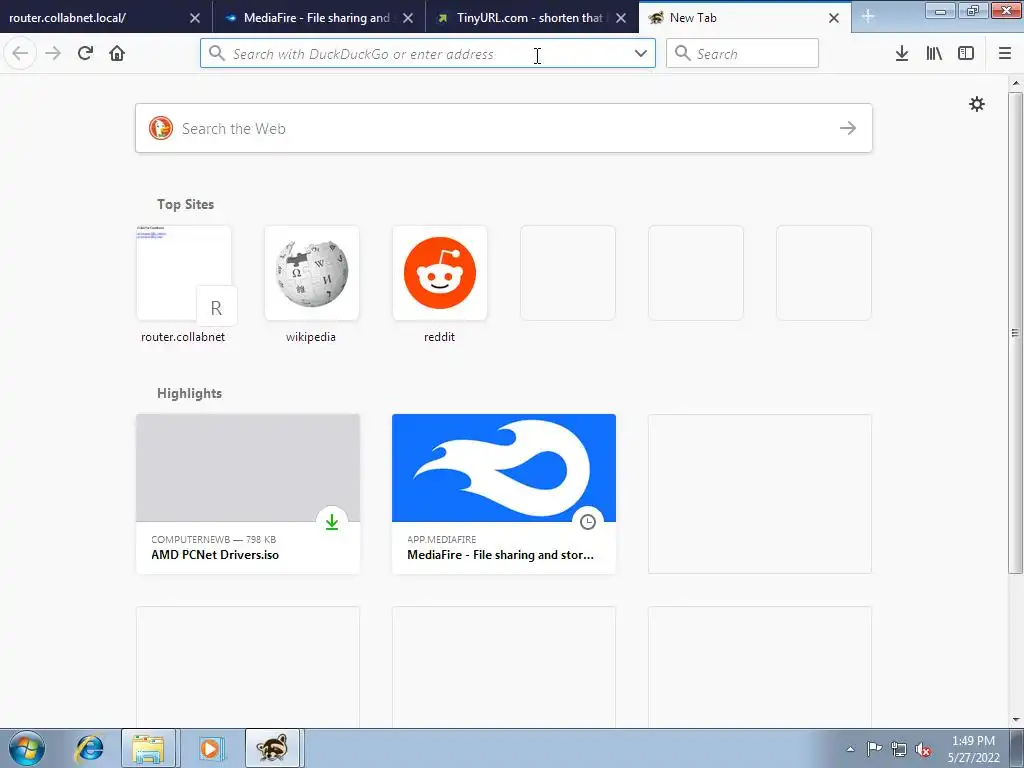Click the Highlights heading
The height and width of the screenshot is (768, 1024).
(189, 393)
